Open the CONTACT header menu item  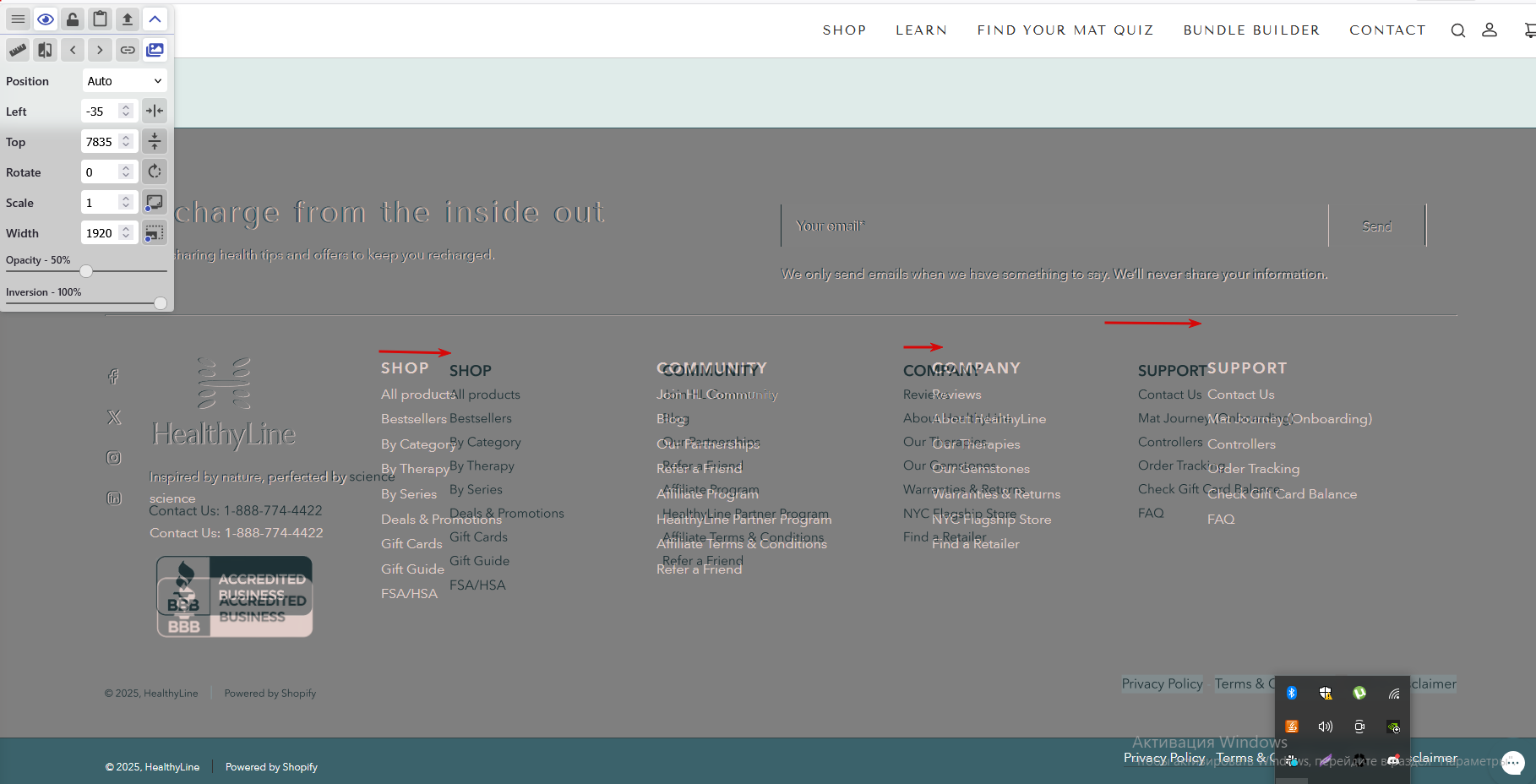1387,30
